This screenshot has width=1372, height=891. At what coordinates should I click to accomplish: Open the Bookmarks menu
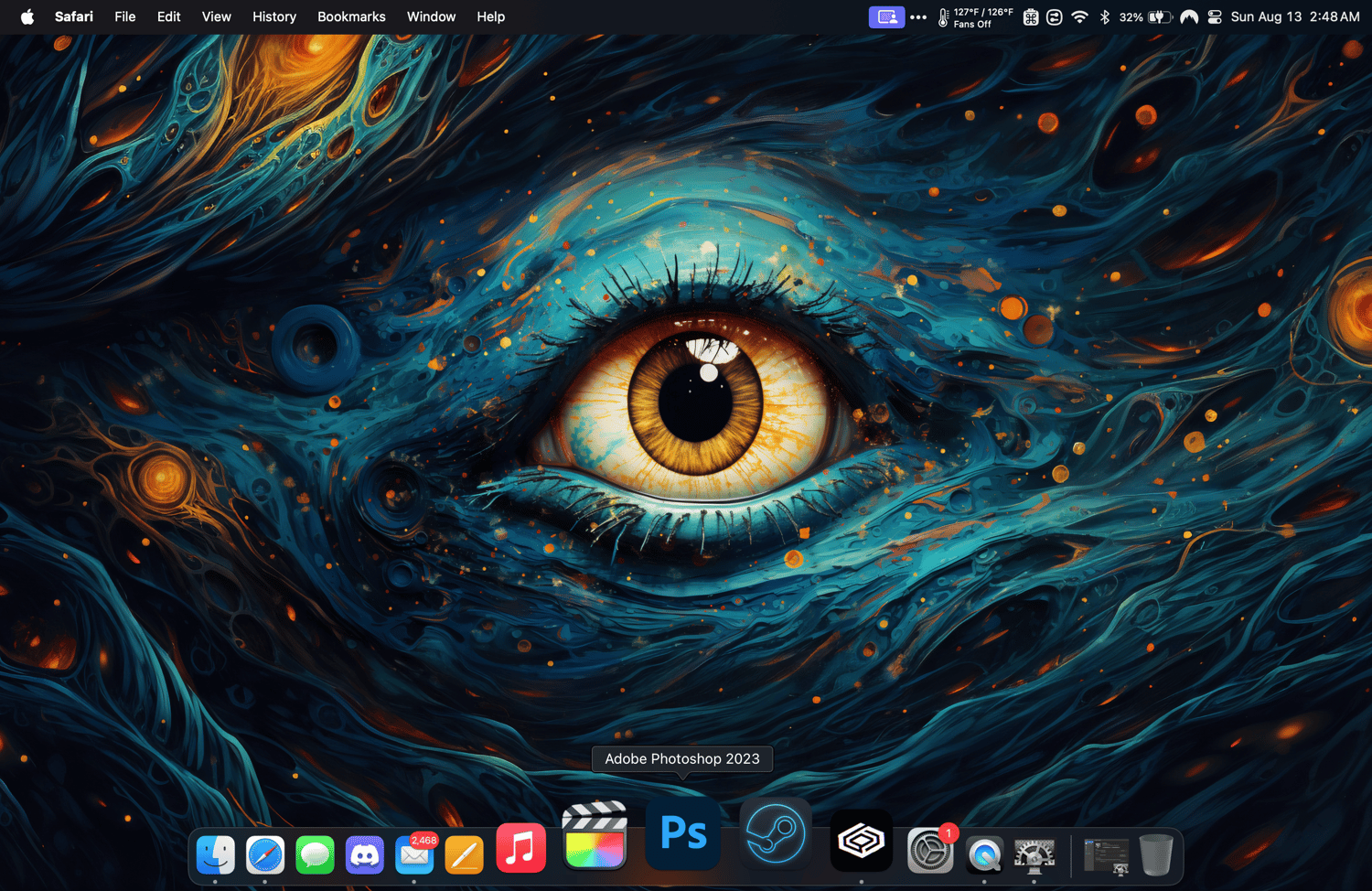point(351,16)
